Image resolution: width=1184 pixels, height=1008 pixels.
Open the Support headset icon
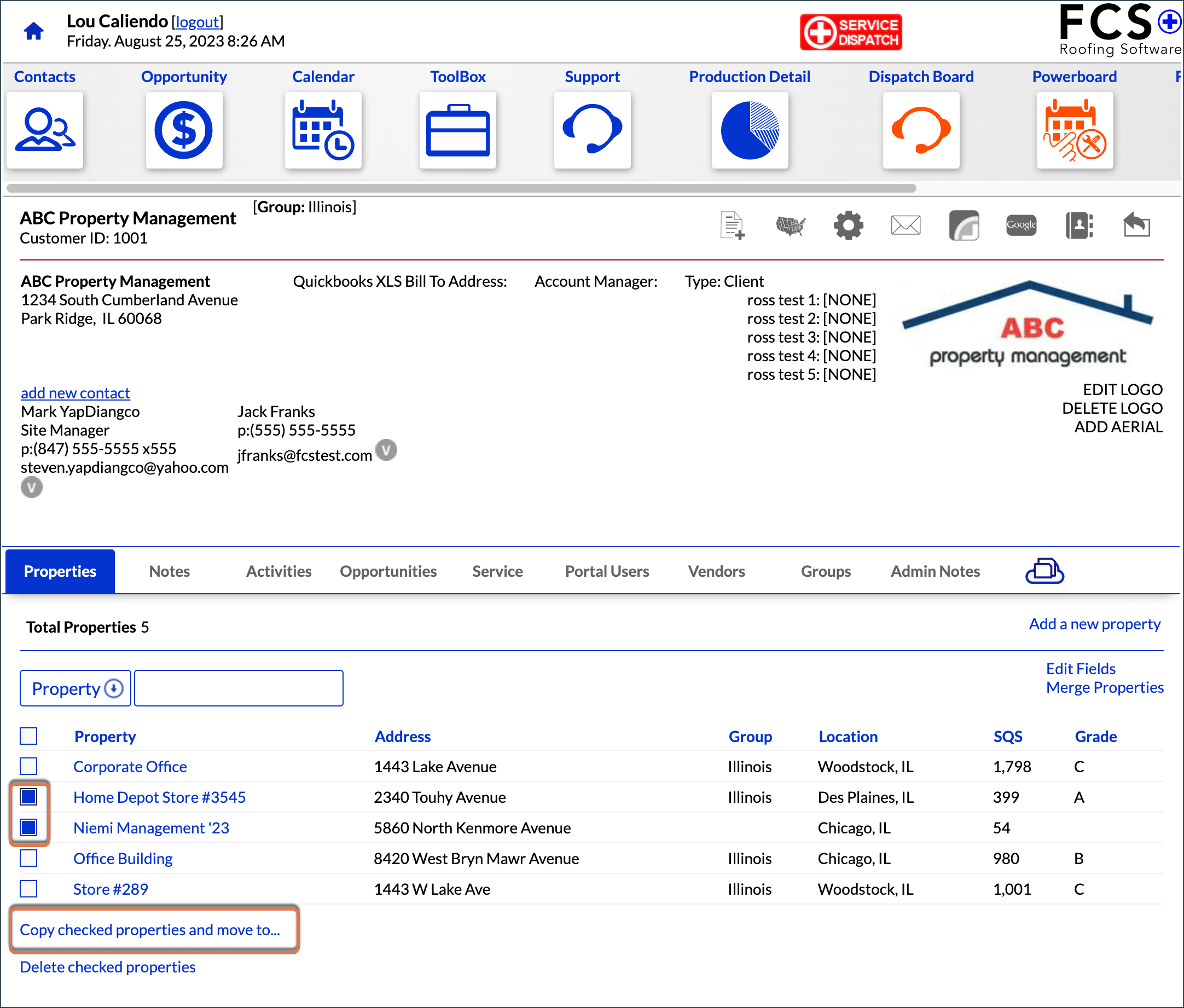point(593,130)
